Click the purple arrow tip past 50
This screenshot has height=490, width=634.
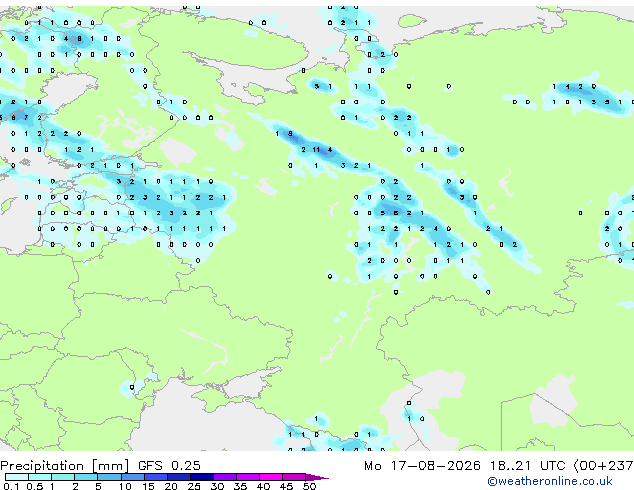317,477
